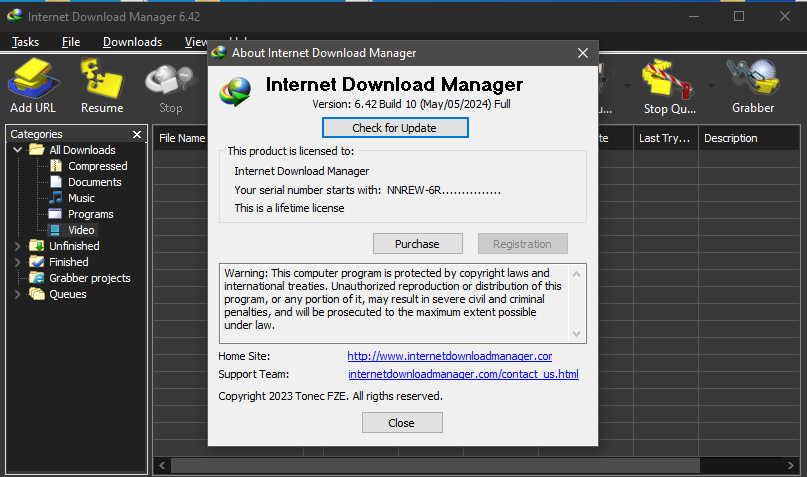Close the Categories panel
The image size is (807, 477).
coord(137,134)
